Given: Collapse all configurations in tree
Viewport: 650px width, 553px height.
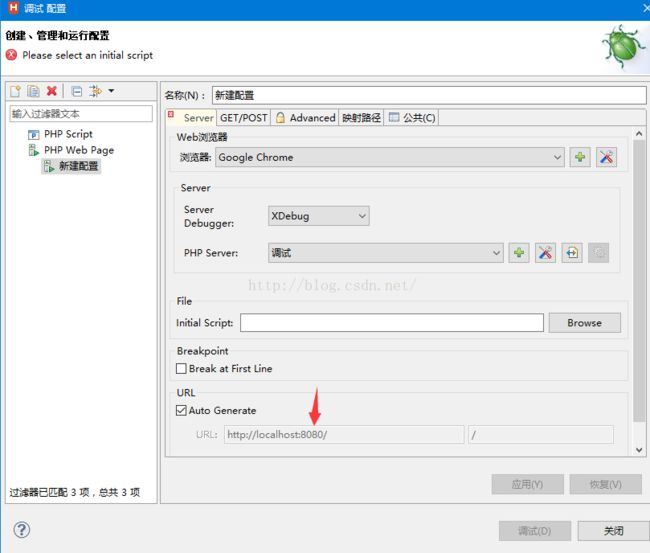Looking at the screenshot, I should (77, 91).
